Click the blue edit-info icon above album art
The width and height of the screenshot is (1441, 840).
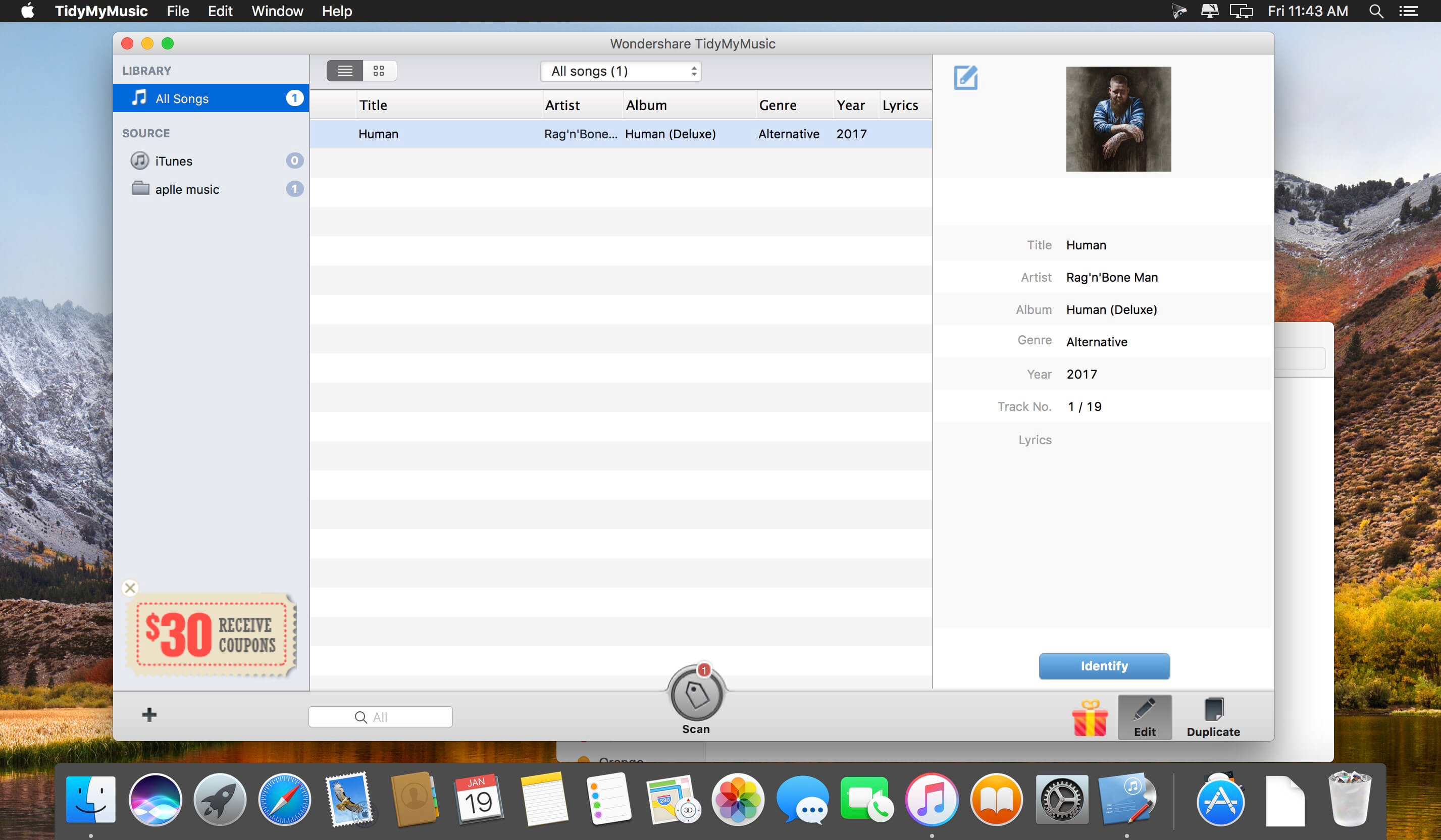pos(965,78)
